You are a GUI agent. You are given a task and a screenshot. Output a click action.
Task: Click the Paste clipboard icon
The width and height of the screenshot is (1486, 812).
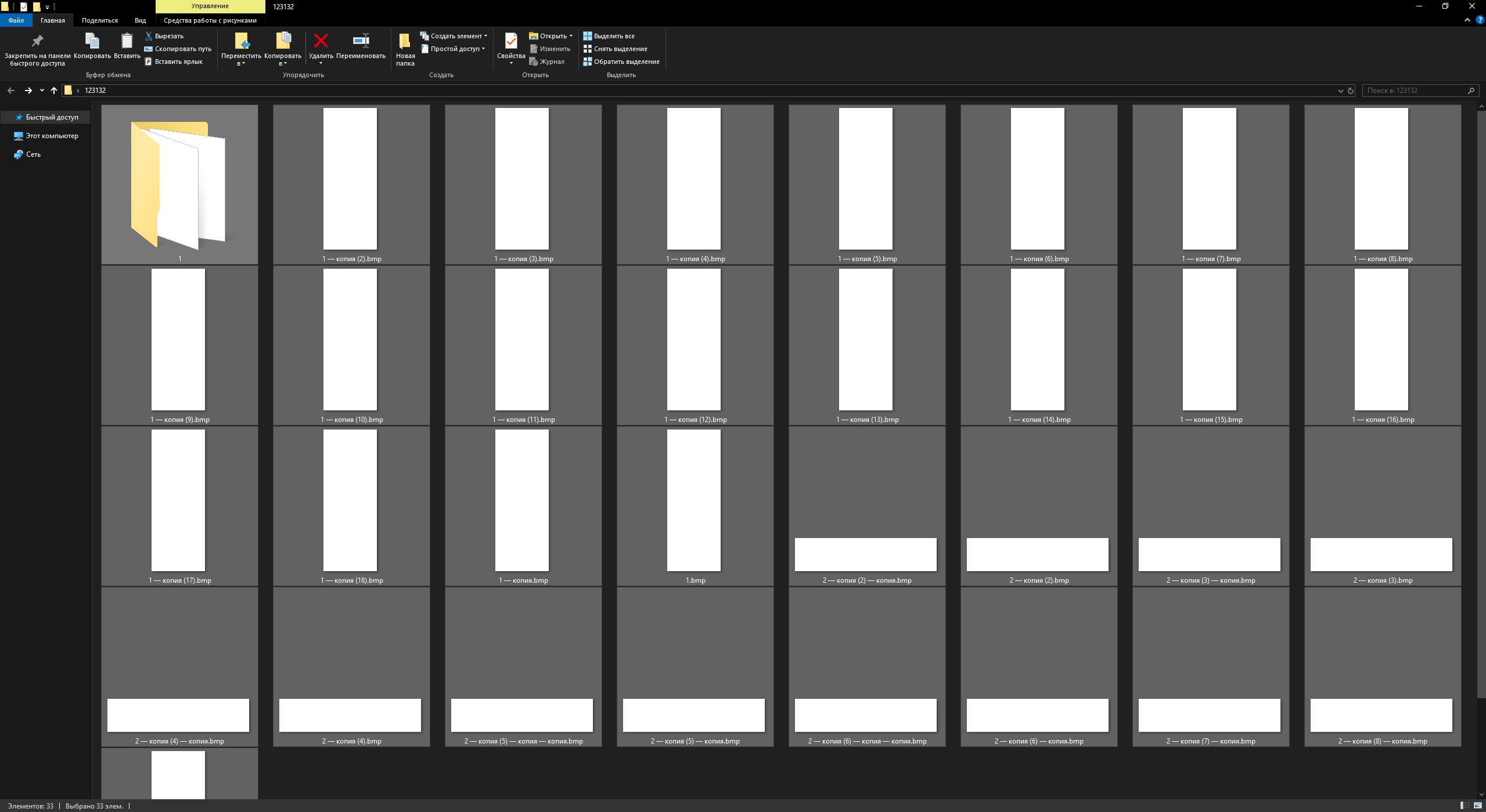(127, 41)
